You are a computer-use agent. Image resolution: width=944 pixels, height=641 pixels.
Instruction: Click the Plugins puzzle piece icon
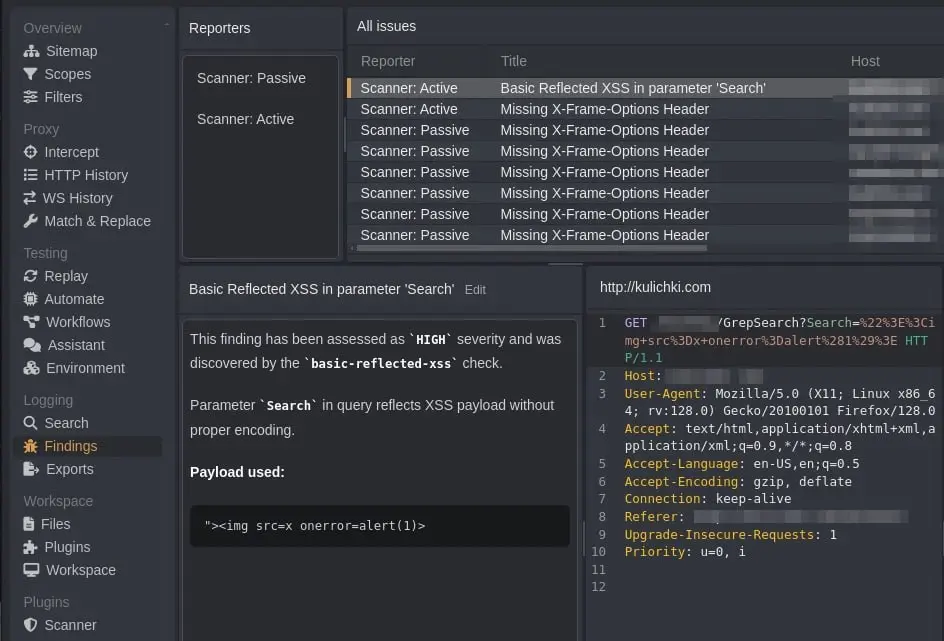(30, 547)
